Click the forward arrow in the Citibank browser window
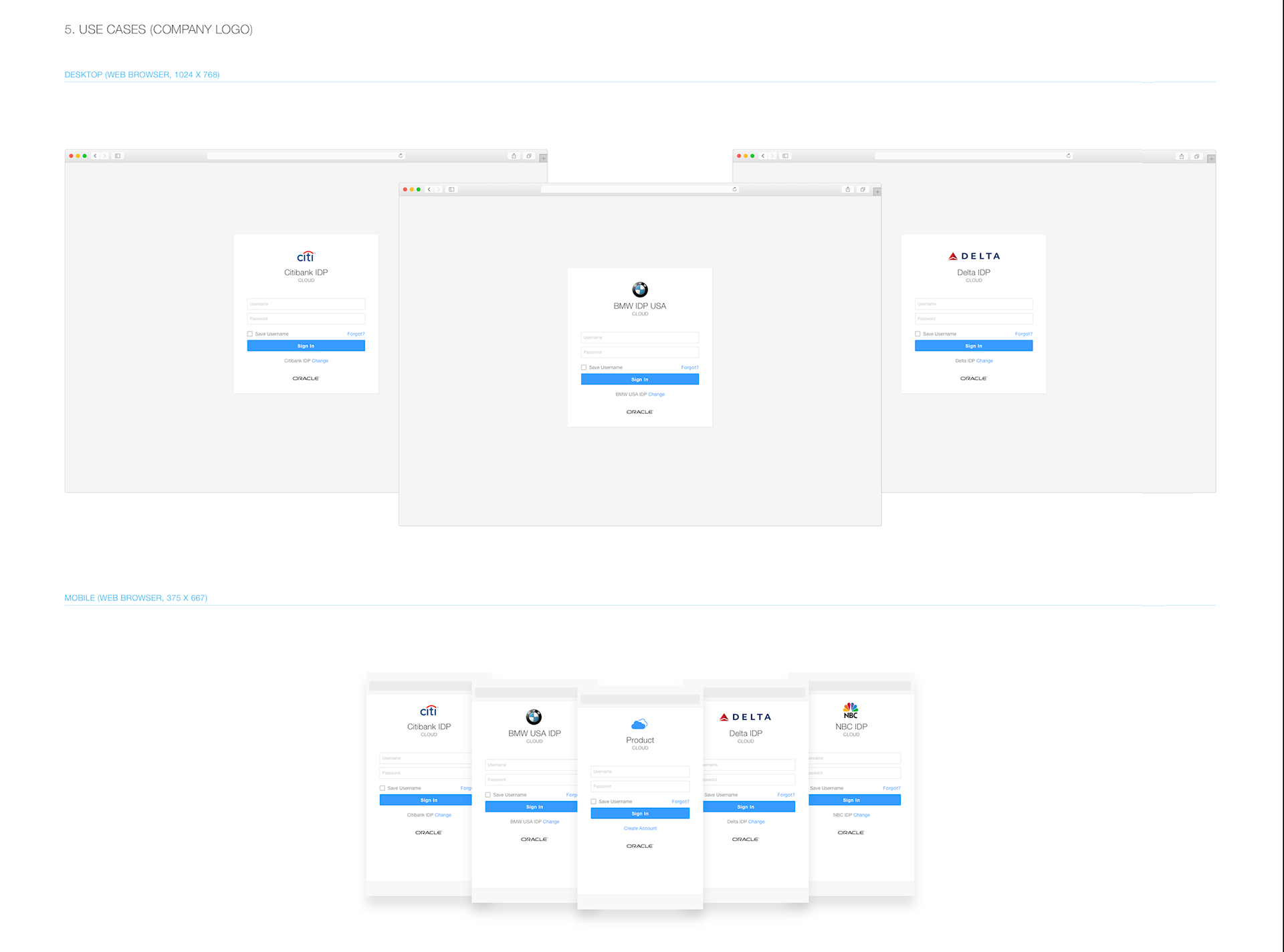Image resolution: width=1284 pixels, height=952 pixels. click(104, 156)
